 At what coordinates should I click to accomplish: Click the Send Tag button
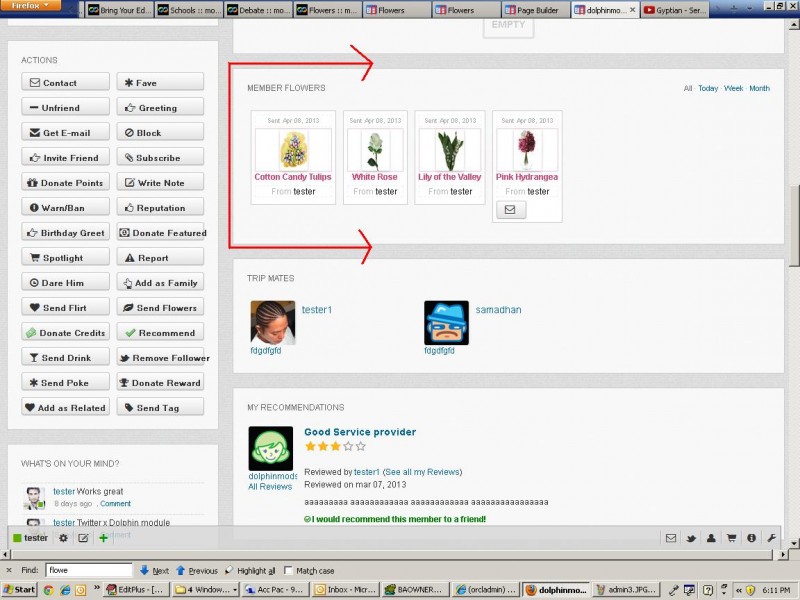(x=160, y=407)
